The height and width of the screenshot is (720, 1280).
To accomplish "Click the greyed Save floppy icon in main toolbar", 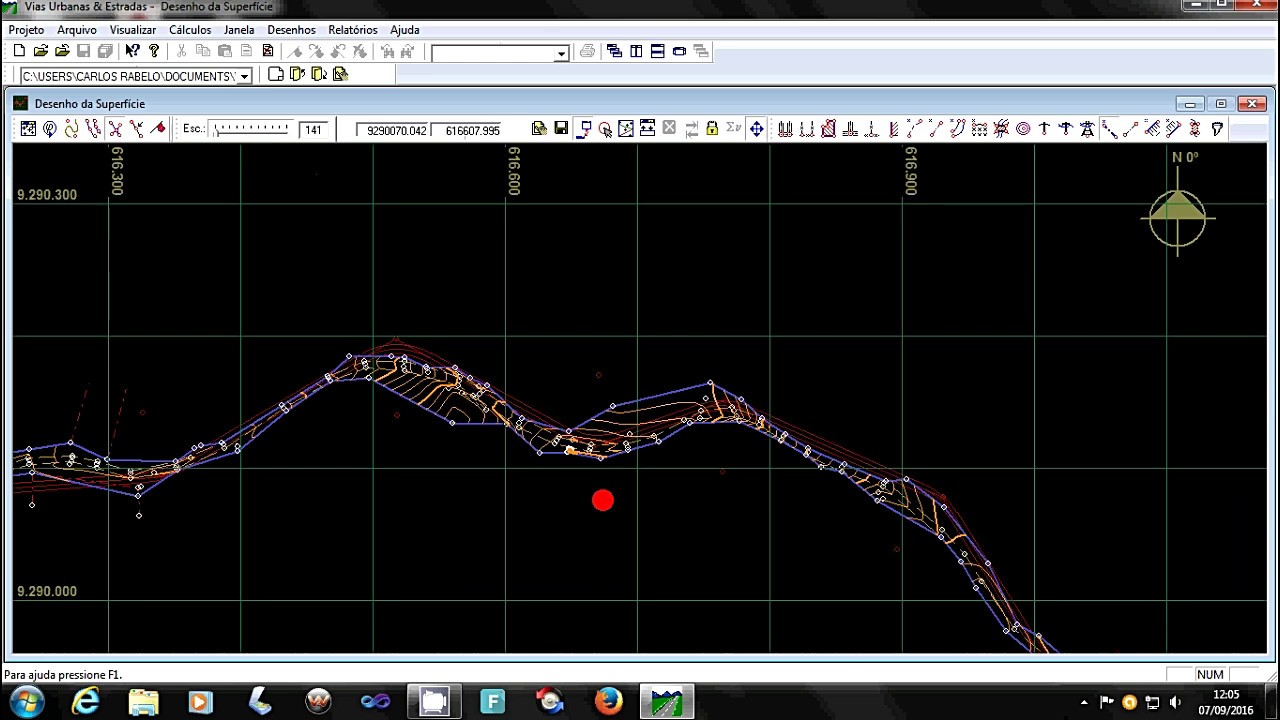I will pos(84,51).
